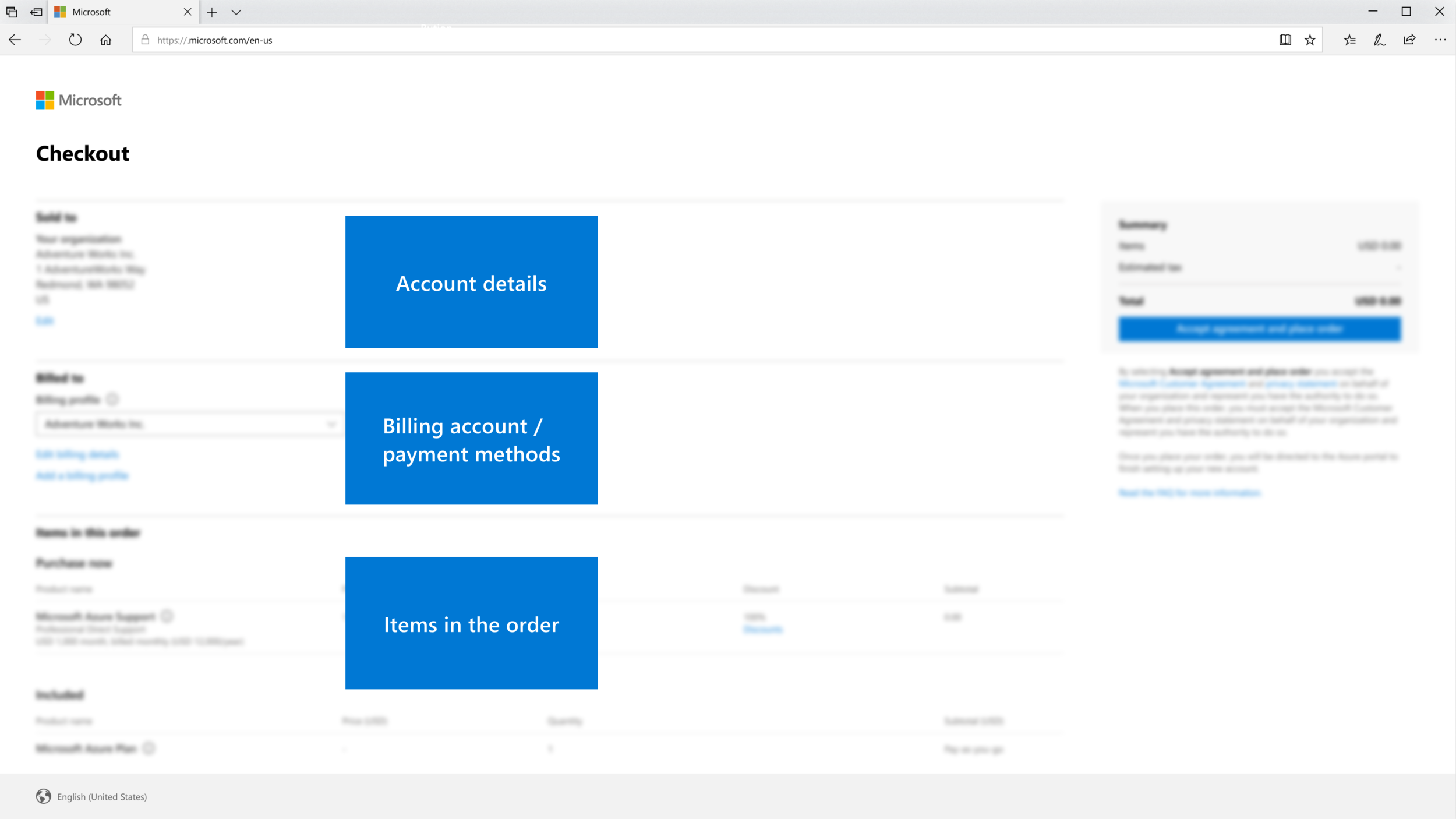Open the Microsoft Customer Agreement link
Image resolution: width=1456 pixels, height=819 pixels.
1182,384
